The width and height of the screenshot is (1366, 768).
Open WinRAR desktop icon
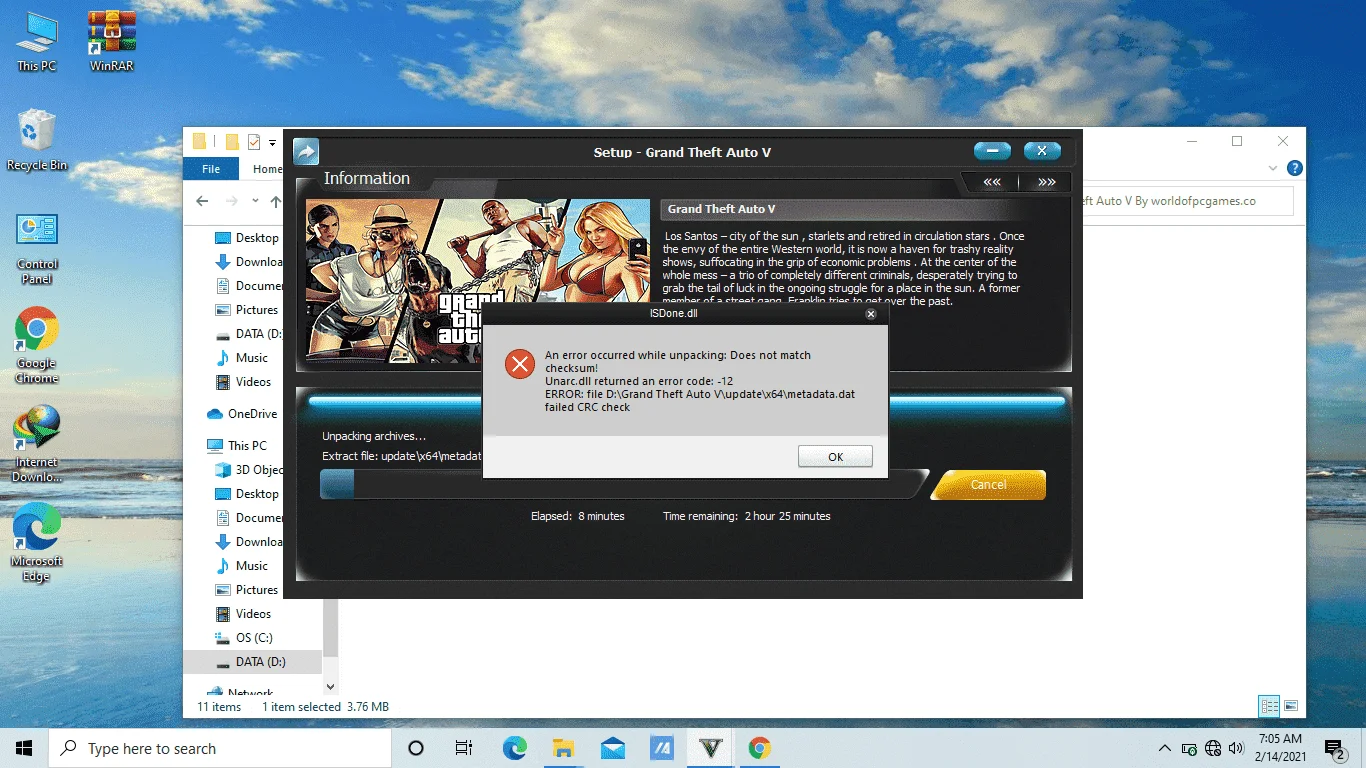[x=112, y=42]
